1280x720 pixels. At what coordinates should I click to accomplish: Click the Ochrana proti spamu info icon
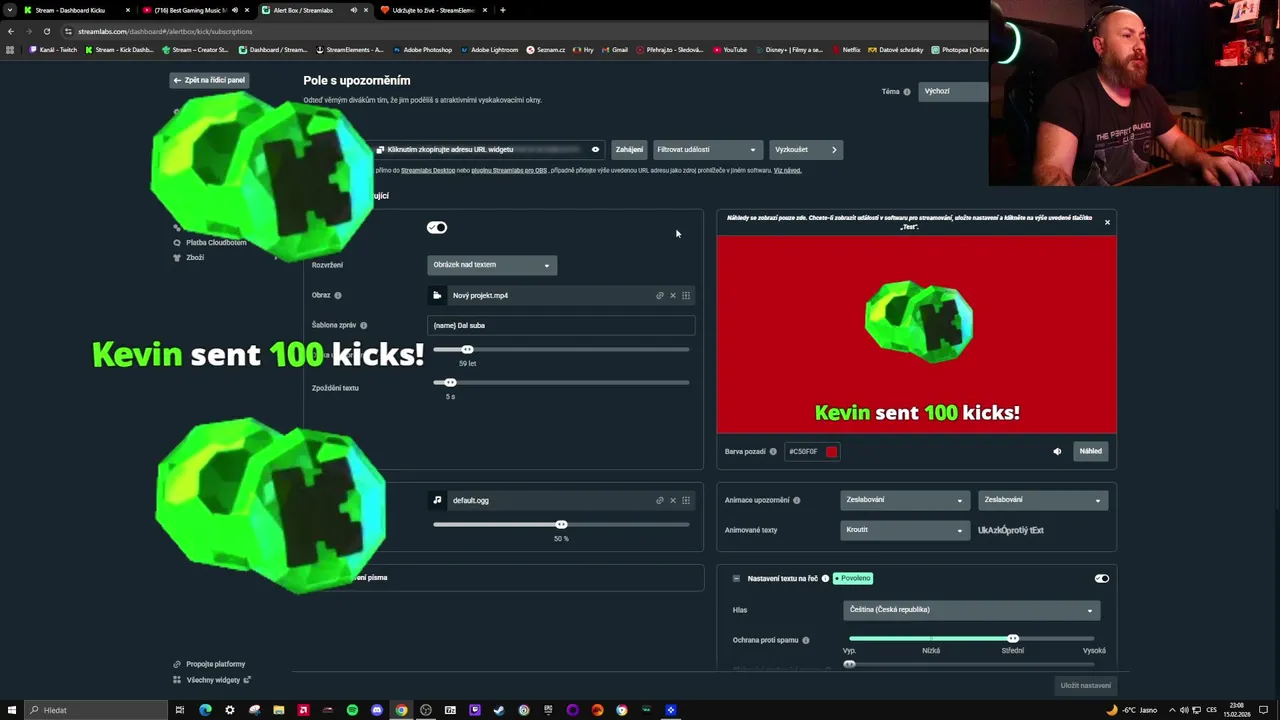point(806,640)
